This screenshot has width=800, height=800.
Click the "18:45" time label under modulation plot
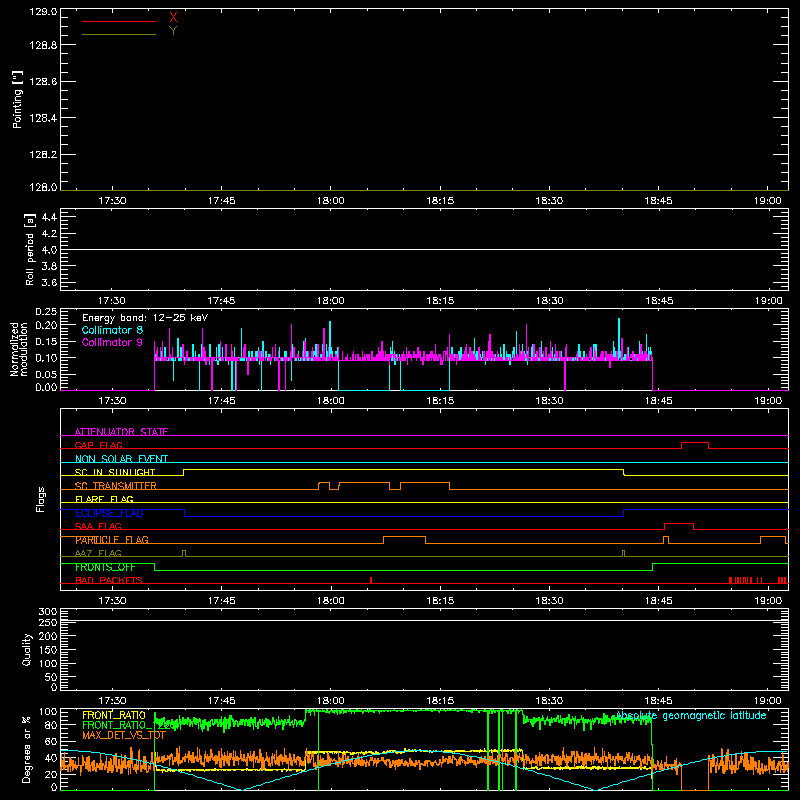pos(659,401)
